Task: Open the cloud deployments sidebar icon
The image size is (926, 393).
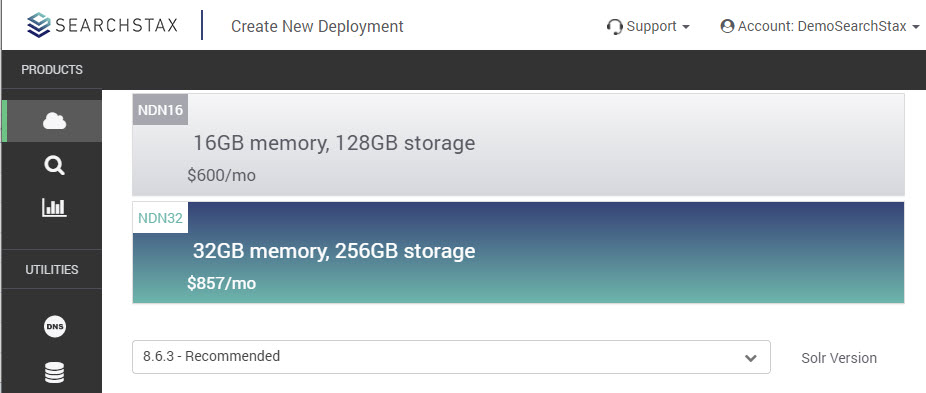Action: (54, 121)
